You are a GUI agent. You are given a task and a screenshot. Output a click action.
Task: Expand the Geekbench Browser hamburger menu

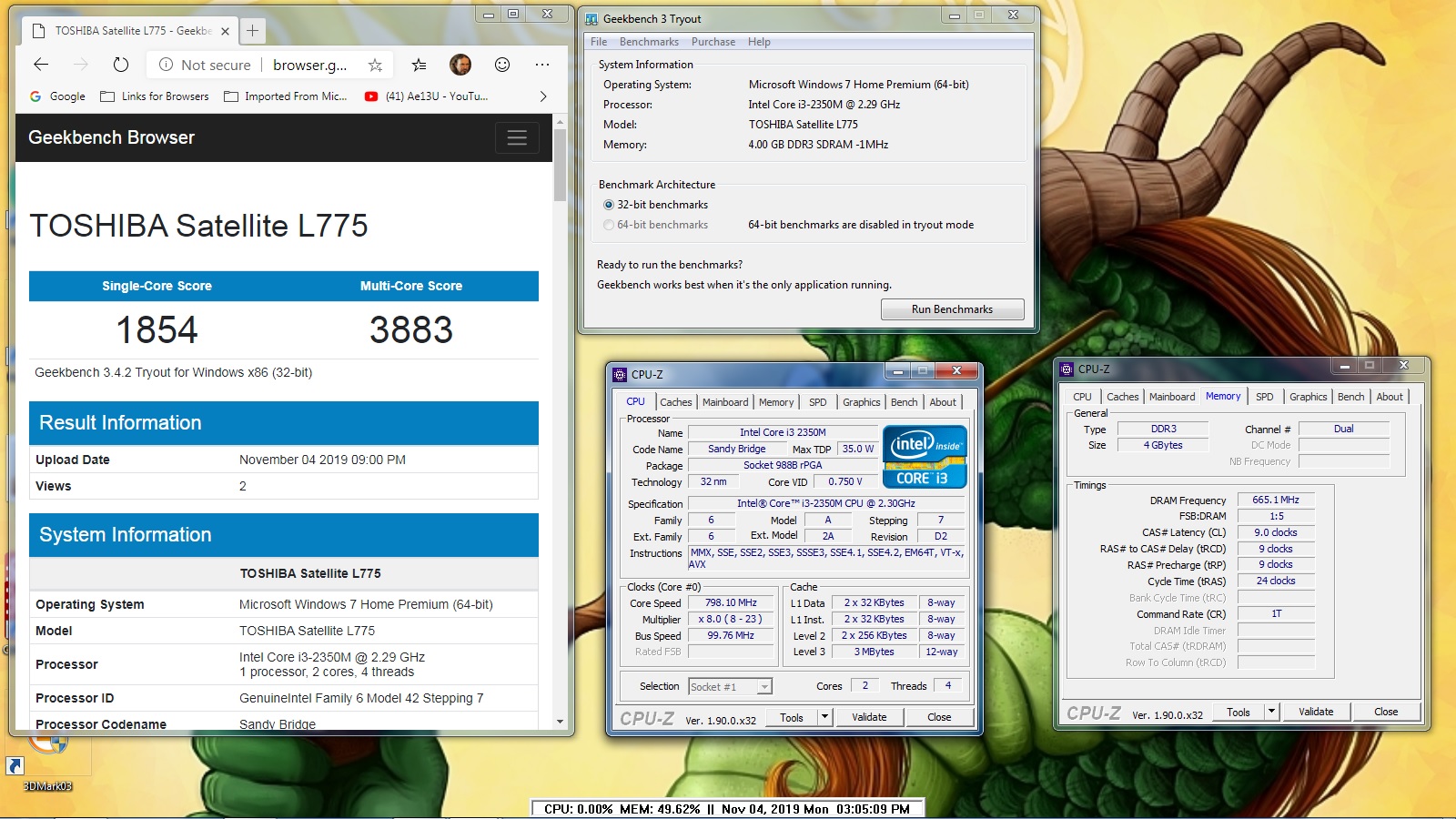tap(517, 137)
